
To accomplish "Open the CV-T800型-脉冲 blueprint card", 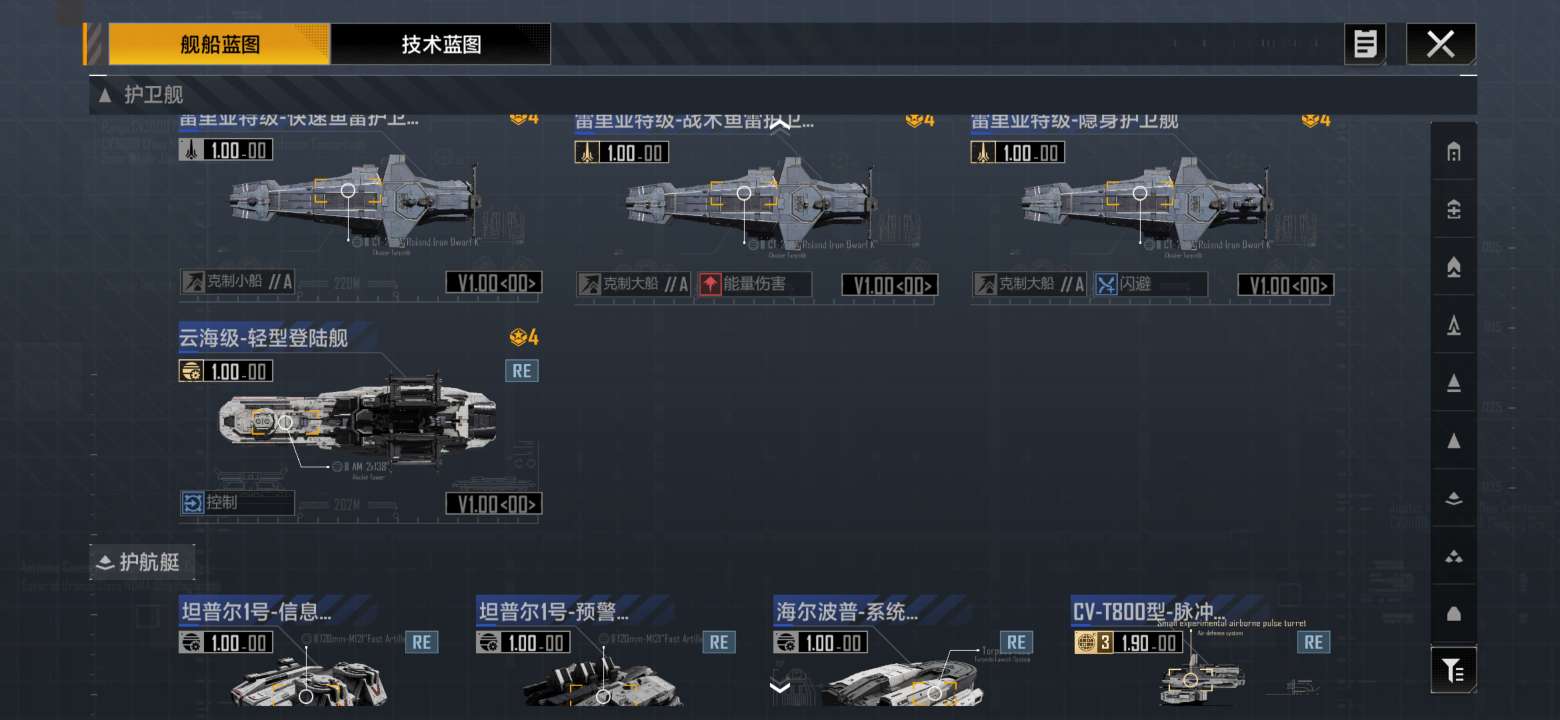I will point(1202,650).
